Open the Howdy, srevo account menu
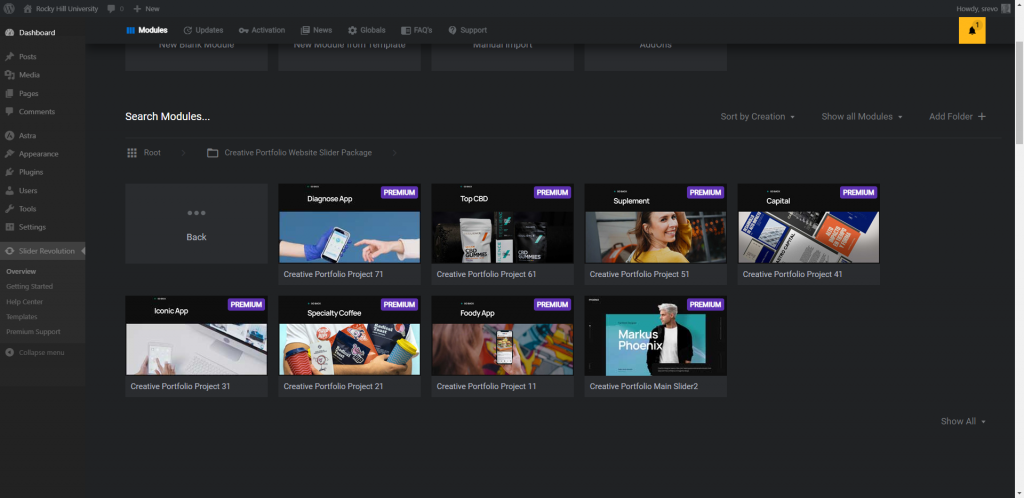1024x498 pixels. (x=983, y=8)
